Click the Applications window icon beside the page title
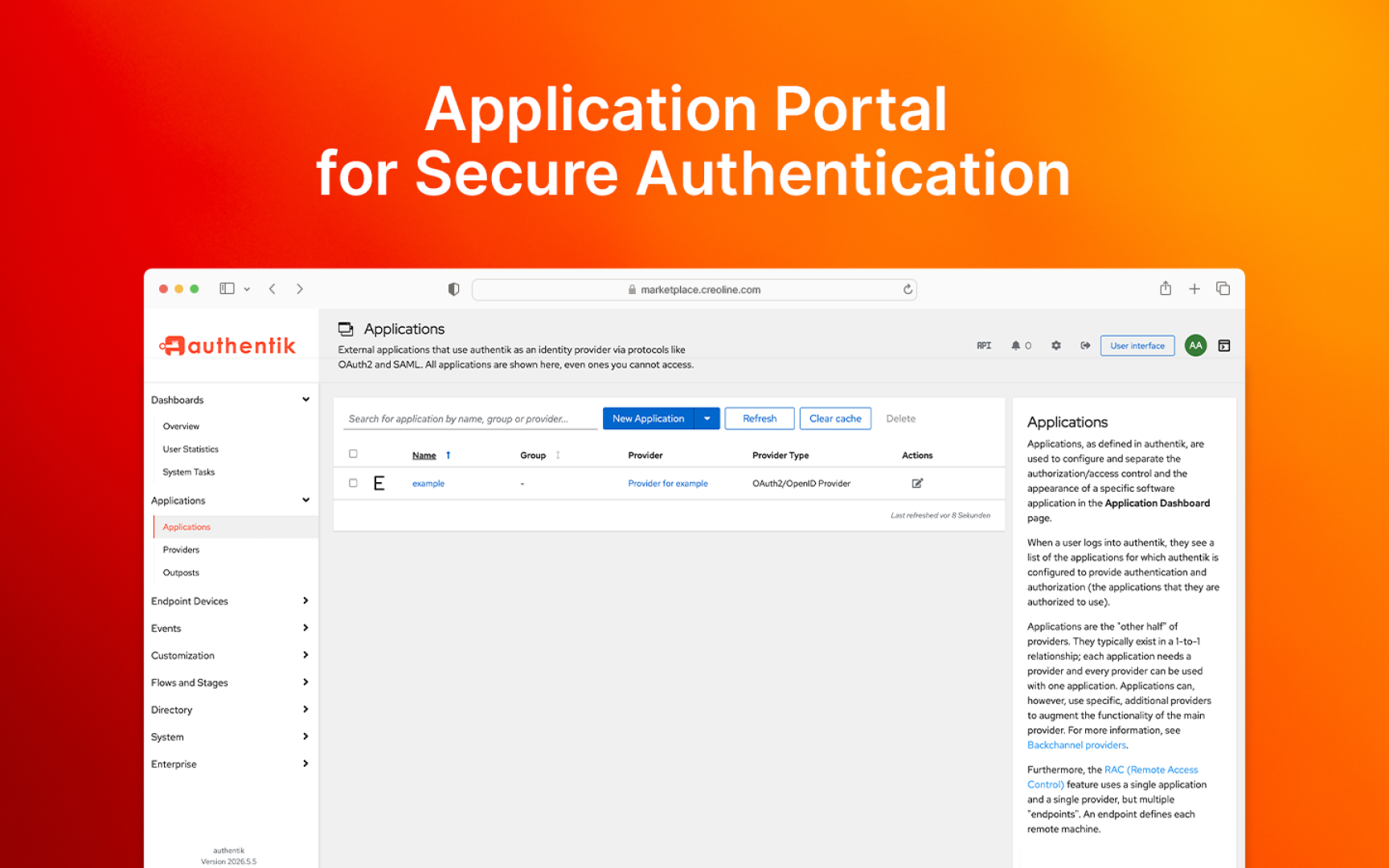The width and height of the screenshot is (1389, 868). pos(346,329)
